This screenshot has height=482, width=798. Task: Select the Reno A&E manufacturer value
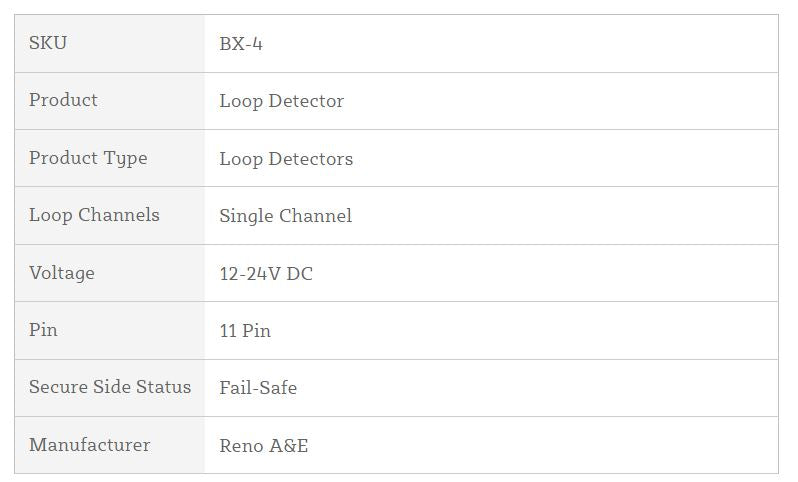(264, 446)
